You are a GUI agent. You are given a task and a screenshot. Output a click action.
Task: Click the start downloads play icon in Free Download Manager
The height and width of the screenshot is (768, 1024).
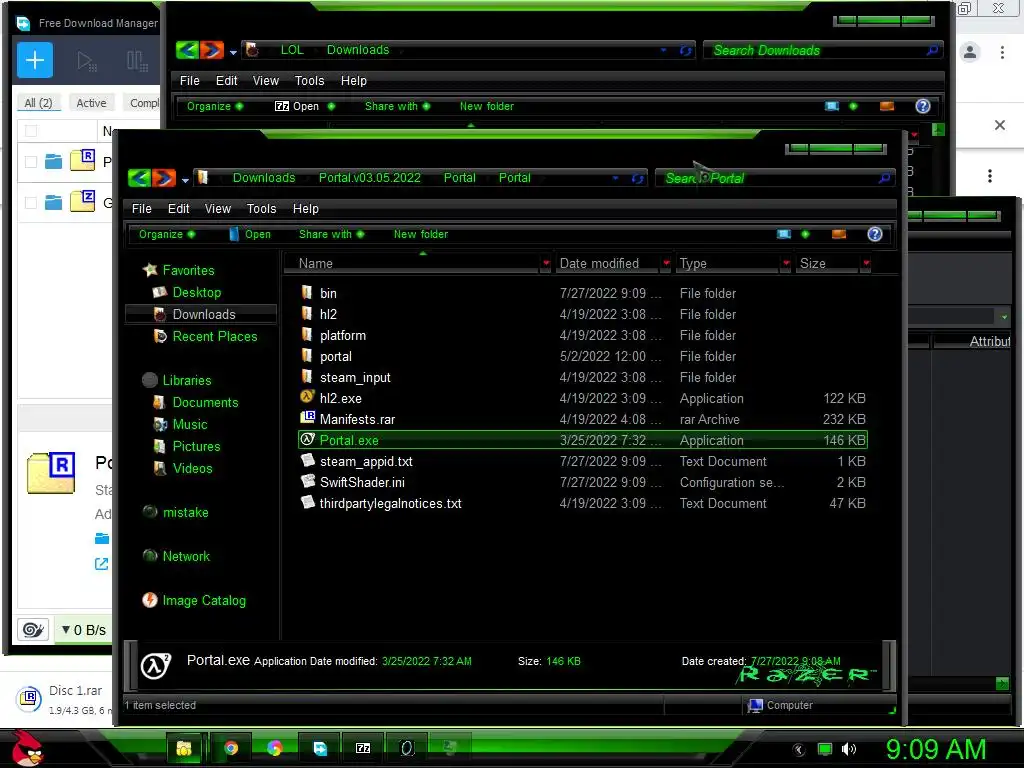pyautogui.click(x=86, y=61)
